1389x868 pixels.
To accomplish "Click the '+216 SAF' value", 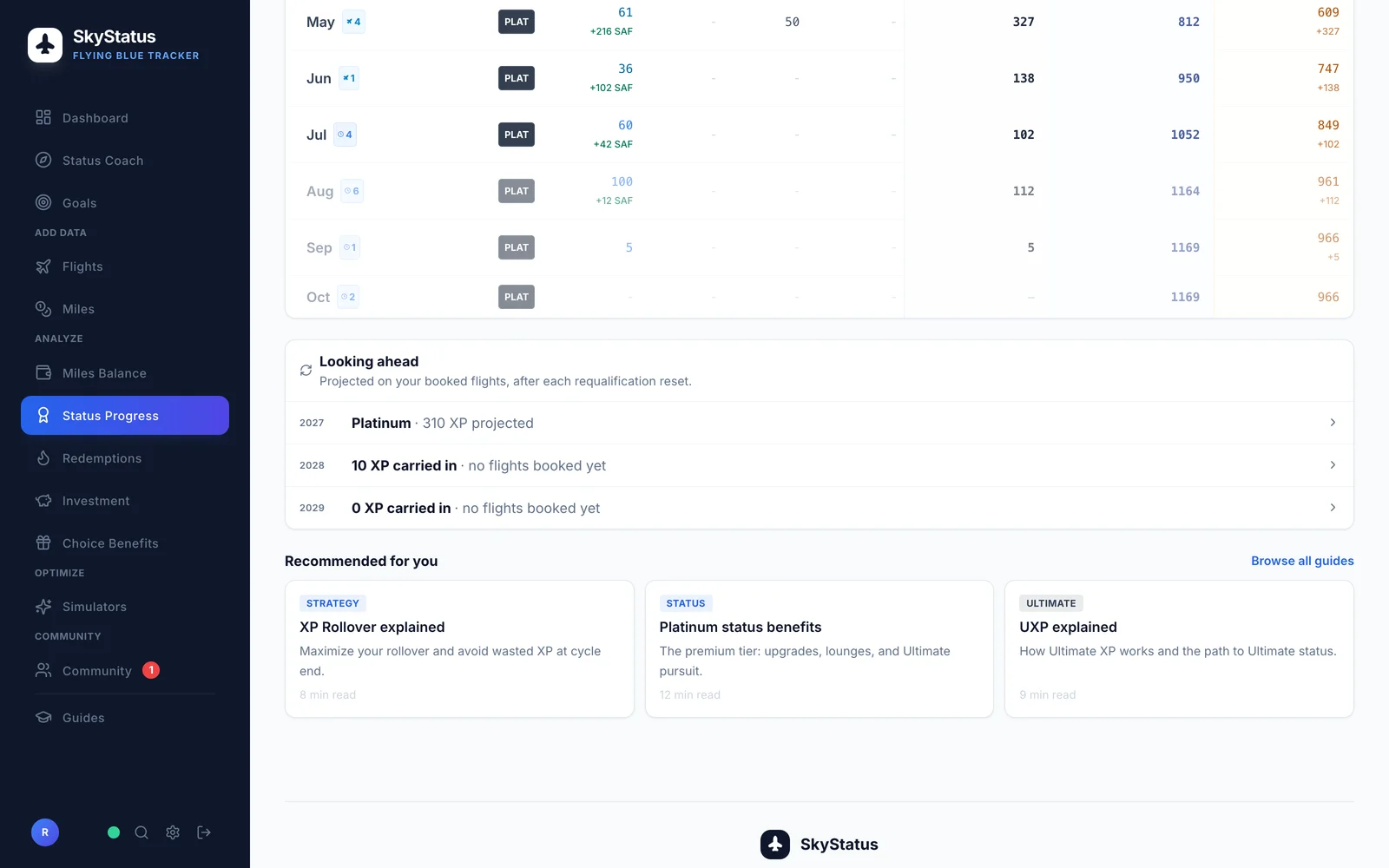I will pos(611,31).
